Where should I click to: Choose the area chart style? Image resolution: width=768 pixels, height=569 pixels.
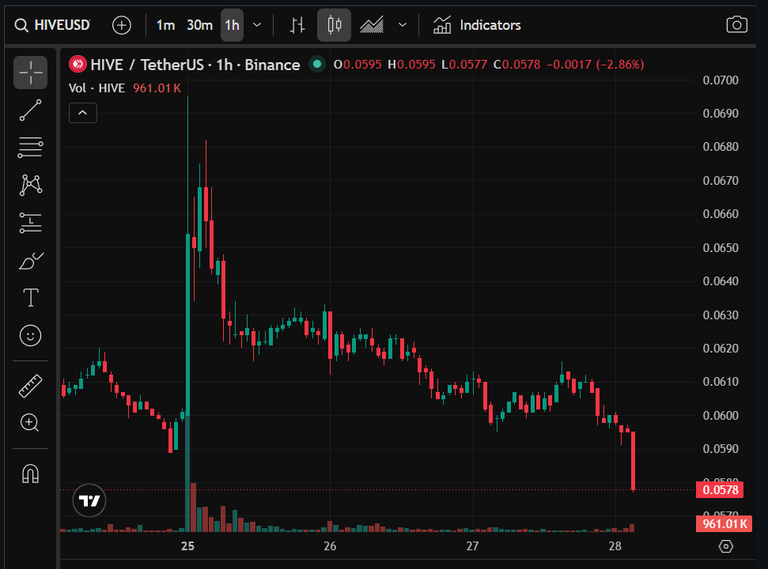(x=372, y=25)
